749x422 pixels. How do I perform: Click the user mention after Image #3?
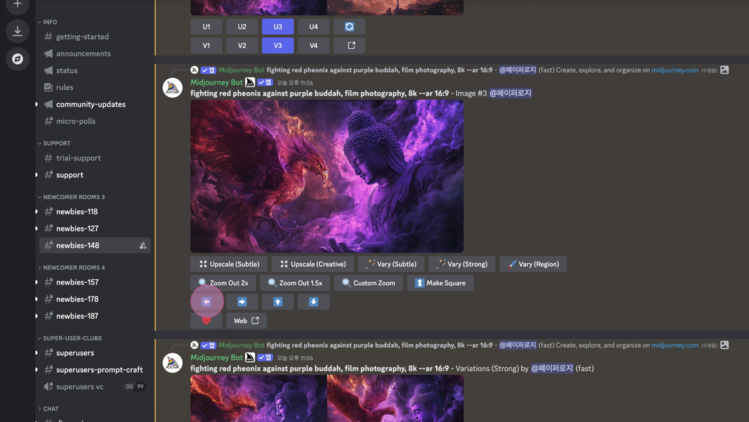point(510,93)
